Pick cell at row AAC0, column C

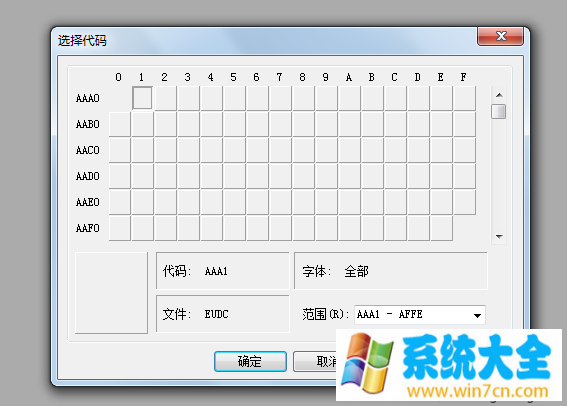(x=395, y=150)
